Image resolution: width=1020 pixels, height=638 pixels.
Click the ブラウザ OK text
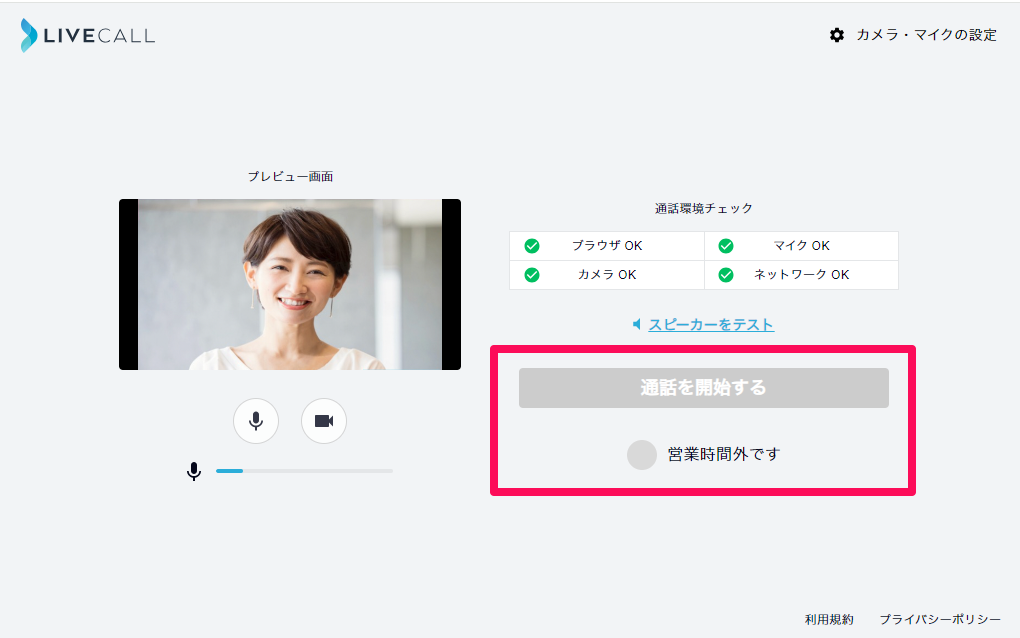(607, 246)
